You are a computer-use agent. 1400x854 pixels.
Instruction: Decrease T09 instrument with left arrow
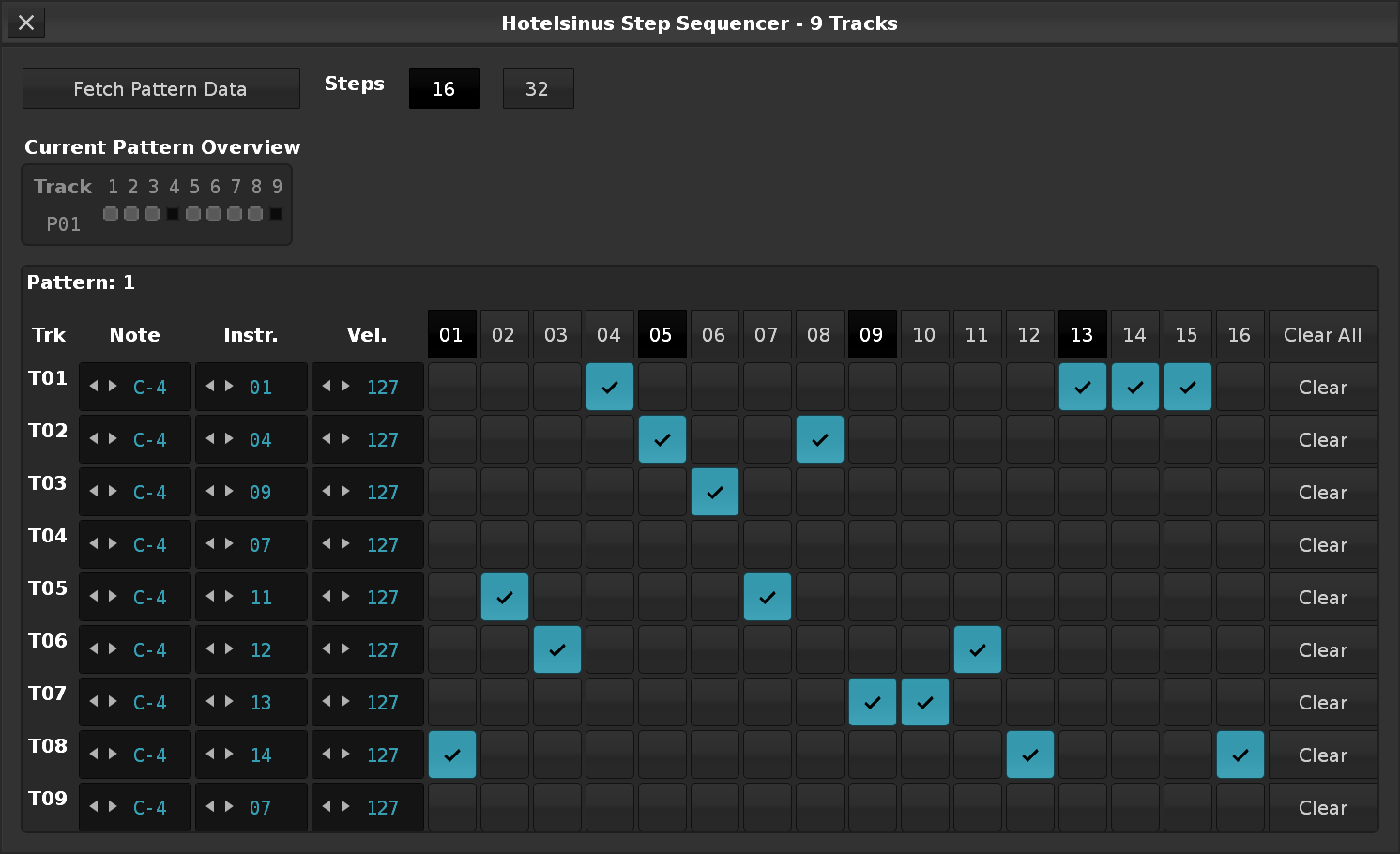point(210,806)
